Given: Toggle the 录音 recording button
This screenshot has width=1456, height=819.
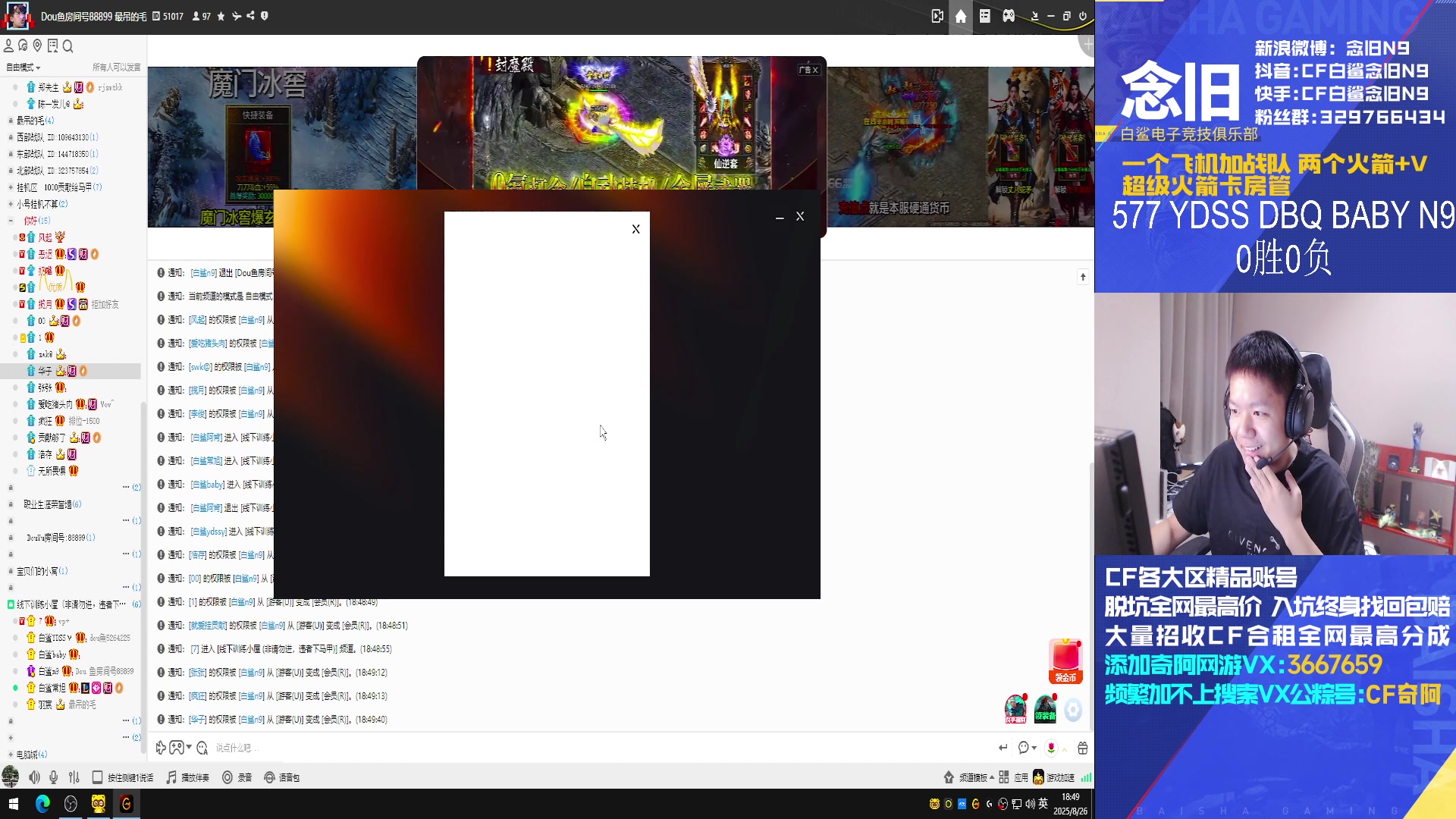Looking at the screenshot, I should (x=237, y=778).
